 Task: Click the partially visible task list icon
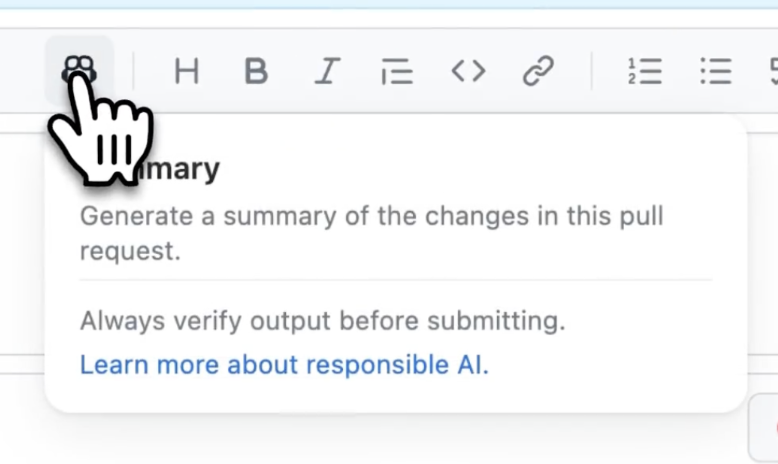[x=772, y=71]
